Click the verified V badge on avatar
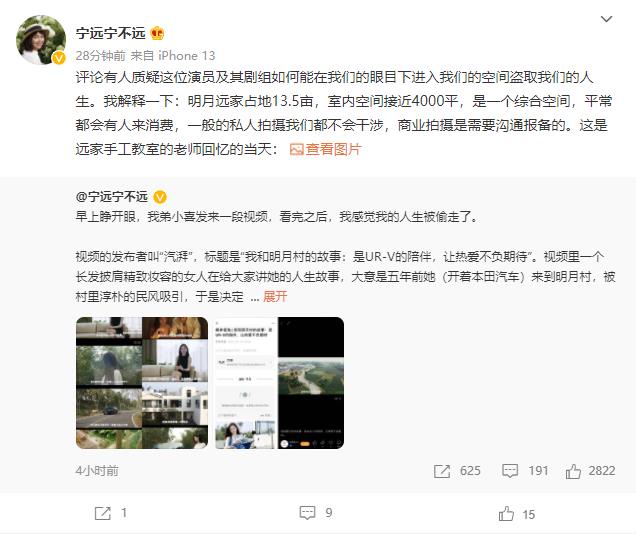Image resolution: width=636 pixels, height=534 pixels. point(59,58)
